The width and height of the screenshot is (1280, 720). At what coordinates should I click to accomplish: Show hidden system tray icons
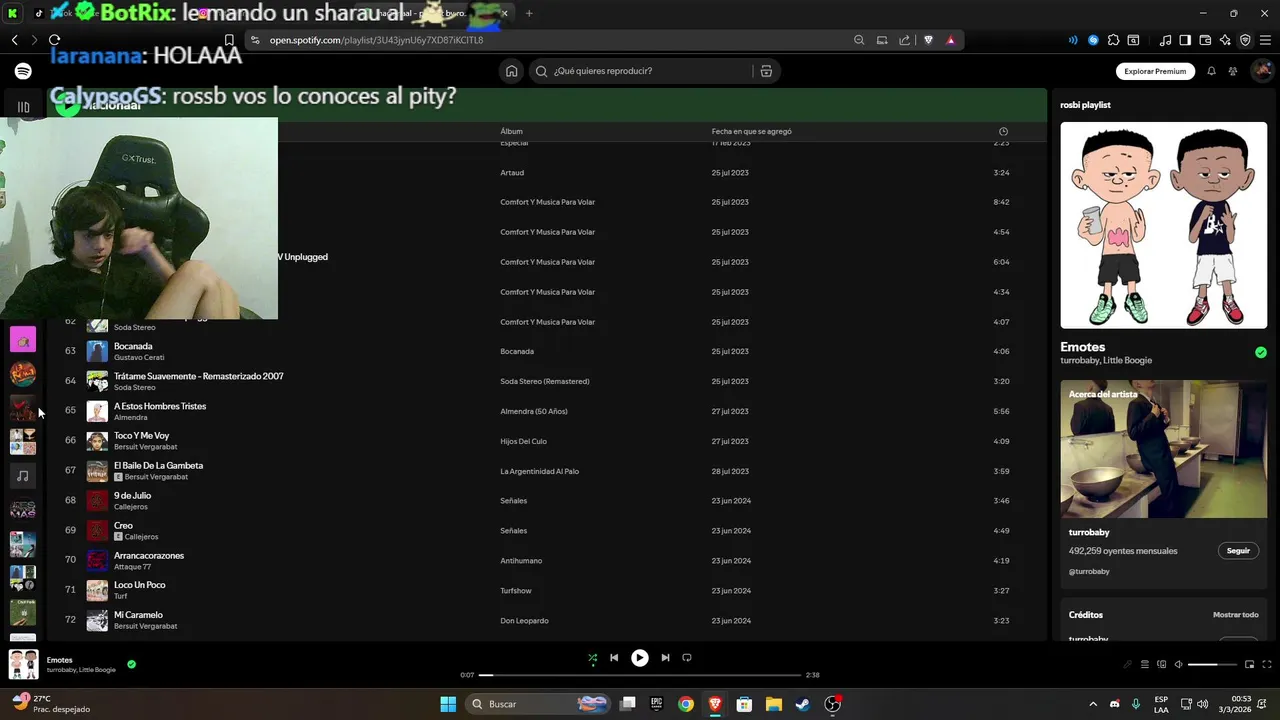click(1092, 704)
